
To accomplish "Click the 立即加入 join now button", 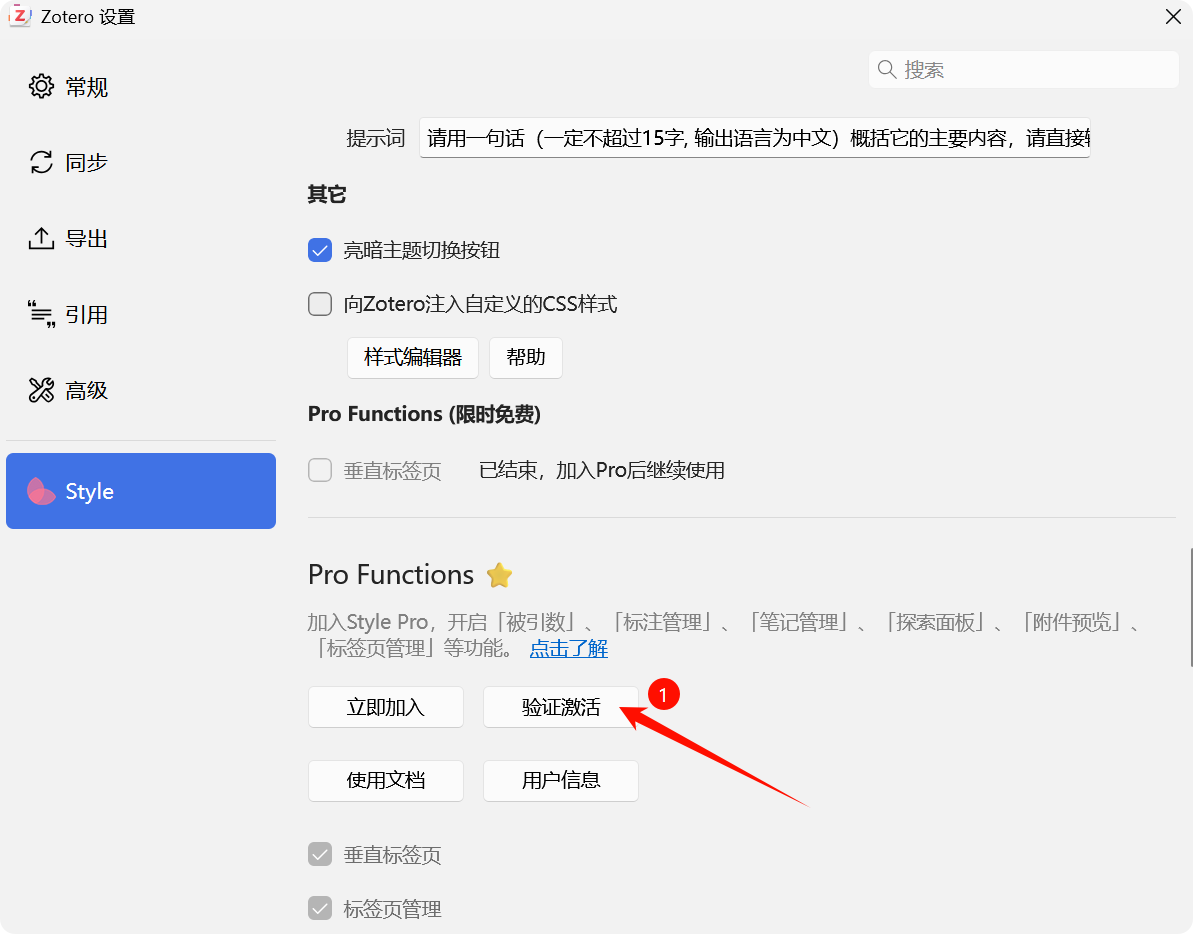I will click(x=386, y=707).
